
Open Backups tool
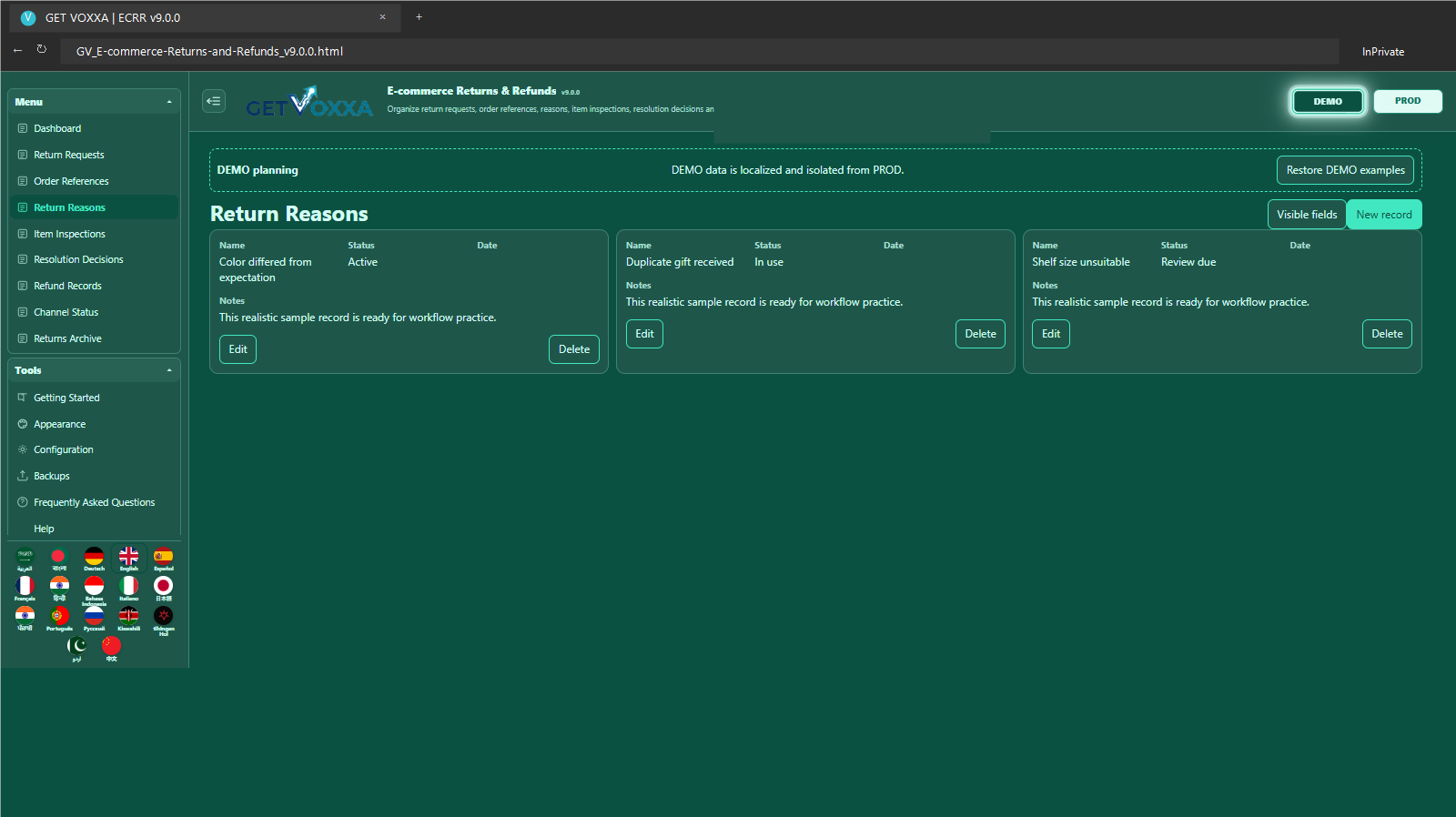click(94, 476)
